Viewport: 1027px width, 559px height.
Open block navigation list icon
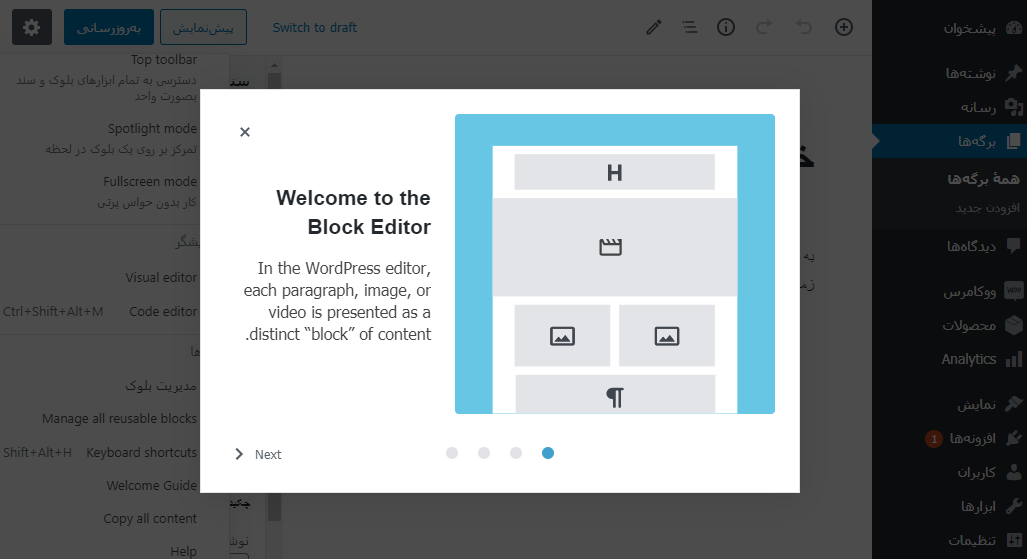pyautogui.click(x=689, y=28)
